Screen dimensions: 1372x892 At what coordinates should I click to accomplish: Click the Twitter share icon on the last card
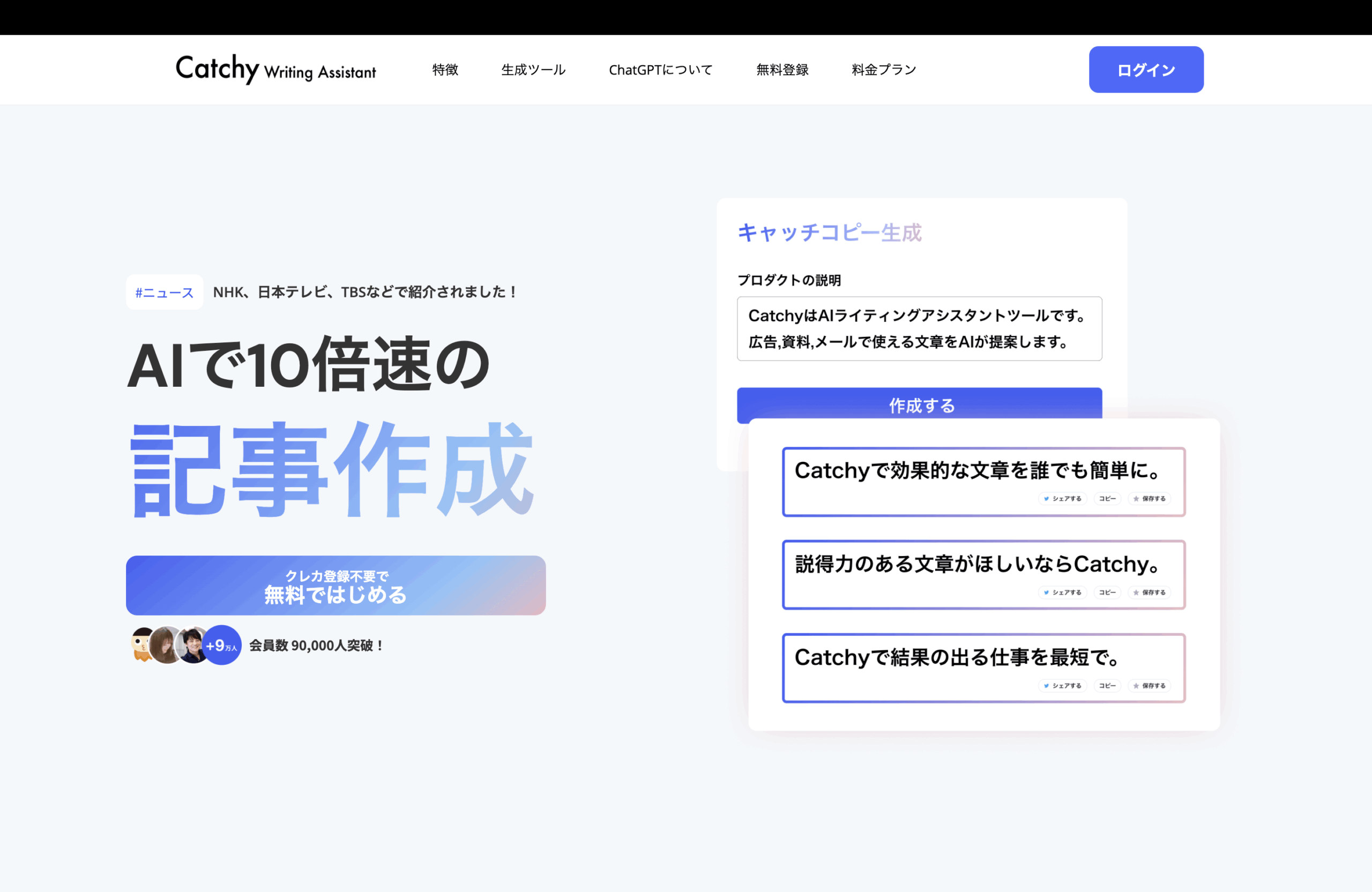pyautogui.click(x=1046, y=686)
